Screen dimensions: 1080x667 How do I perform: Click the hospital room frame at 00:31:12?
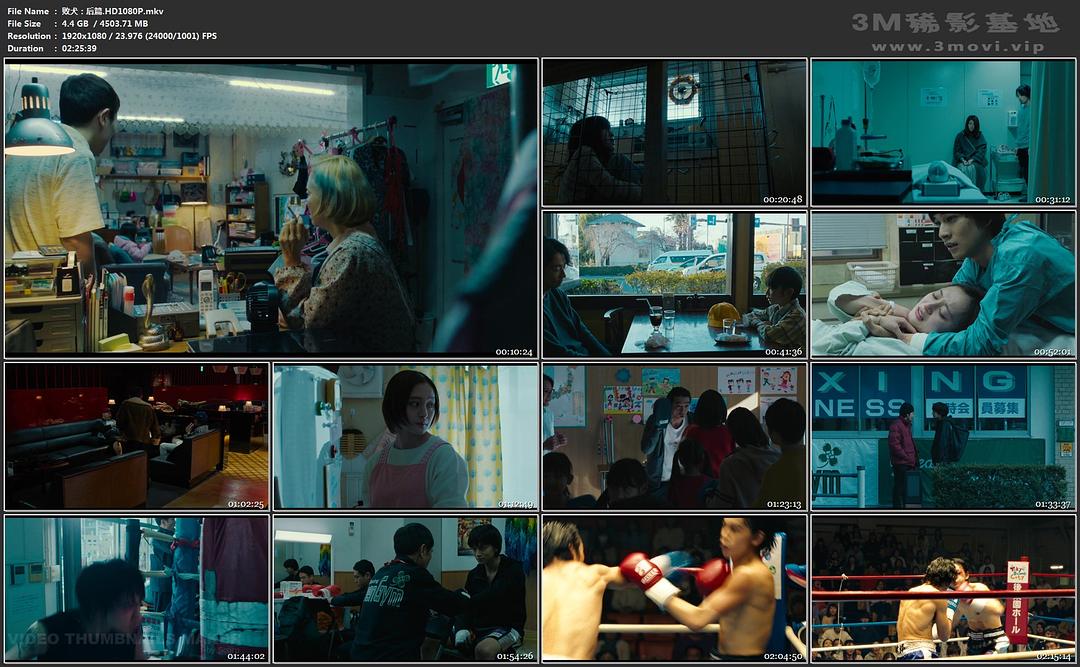coord(942,132)
